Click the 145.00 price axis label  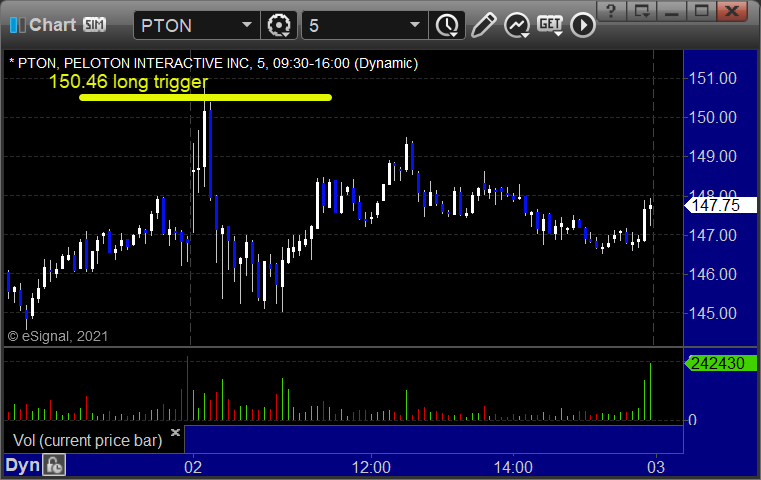coord(713,314)
